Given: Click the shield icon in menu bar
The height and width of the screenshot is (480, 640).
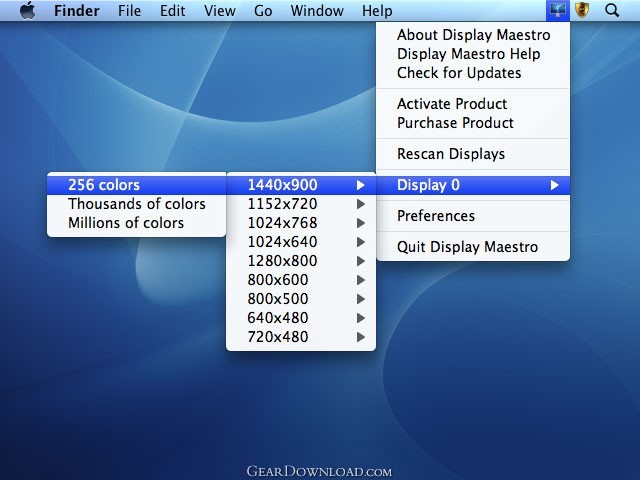Looking at the screenshot, I should (581, 11).
